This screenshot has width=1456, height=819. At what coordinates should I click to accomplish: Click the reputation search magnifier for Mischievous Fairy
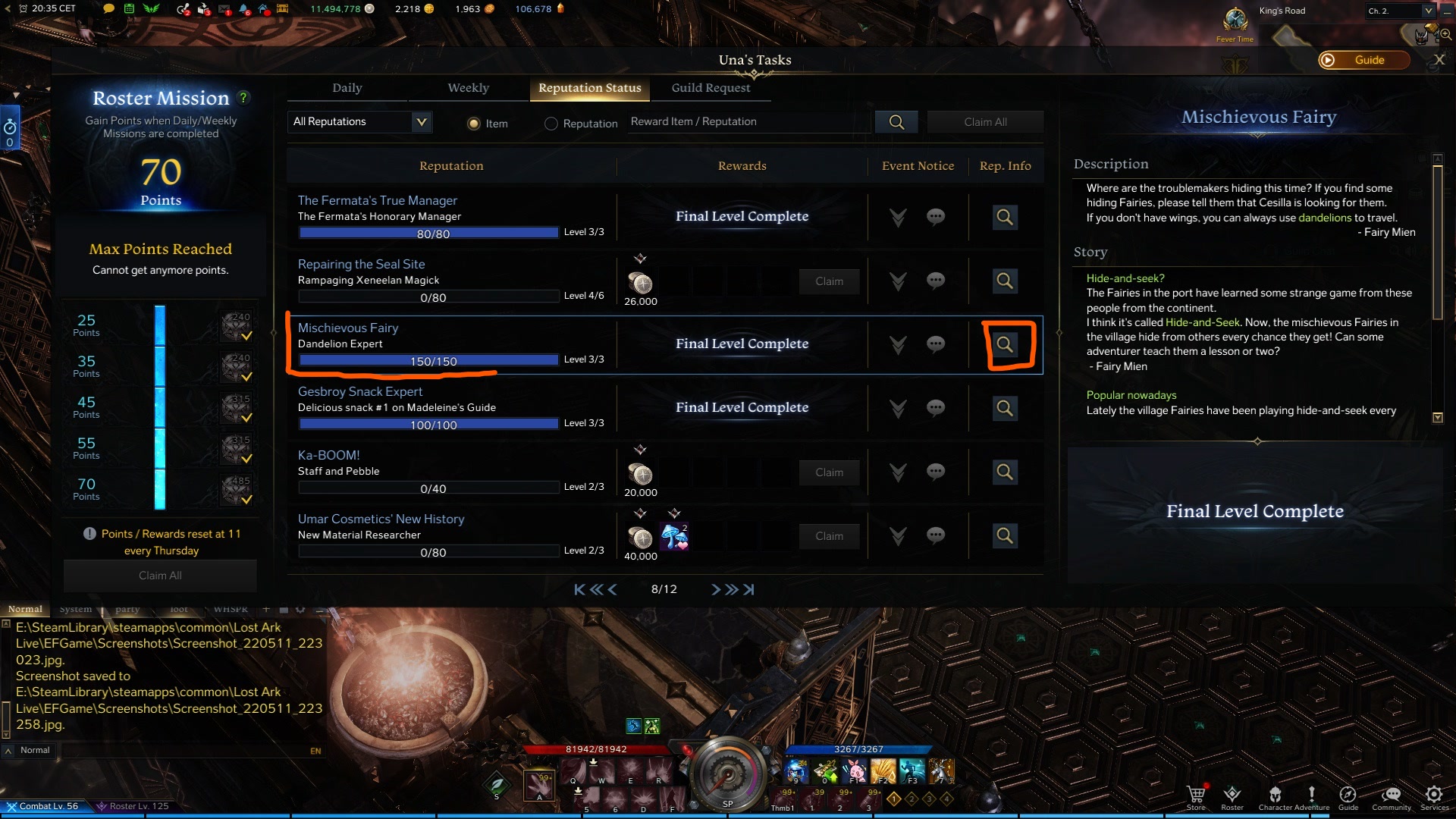(1005, 344)
